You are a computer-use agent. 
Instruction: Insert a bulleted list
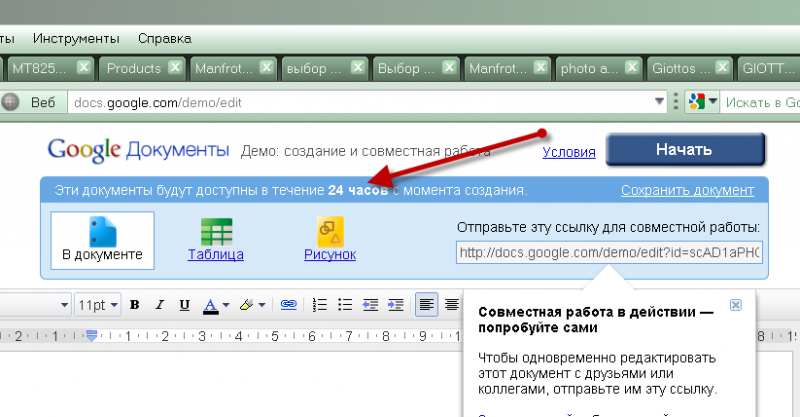pos(345,305)
